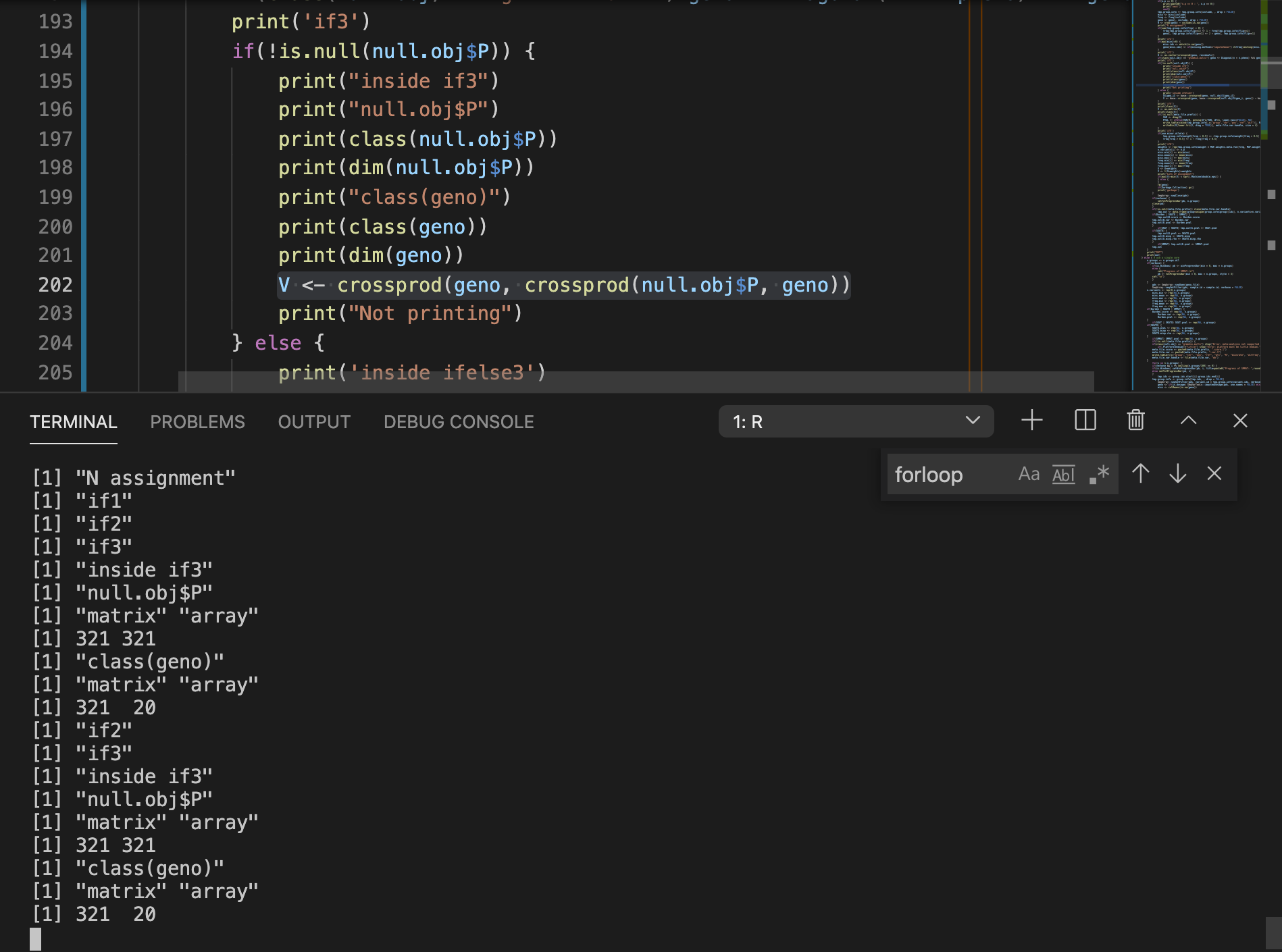
Task: Click print("inside if3") on line 195
Action: tap(388, 81)
